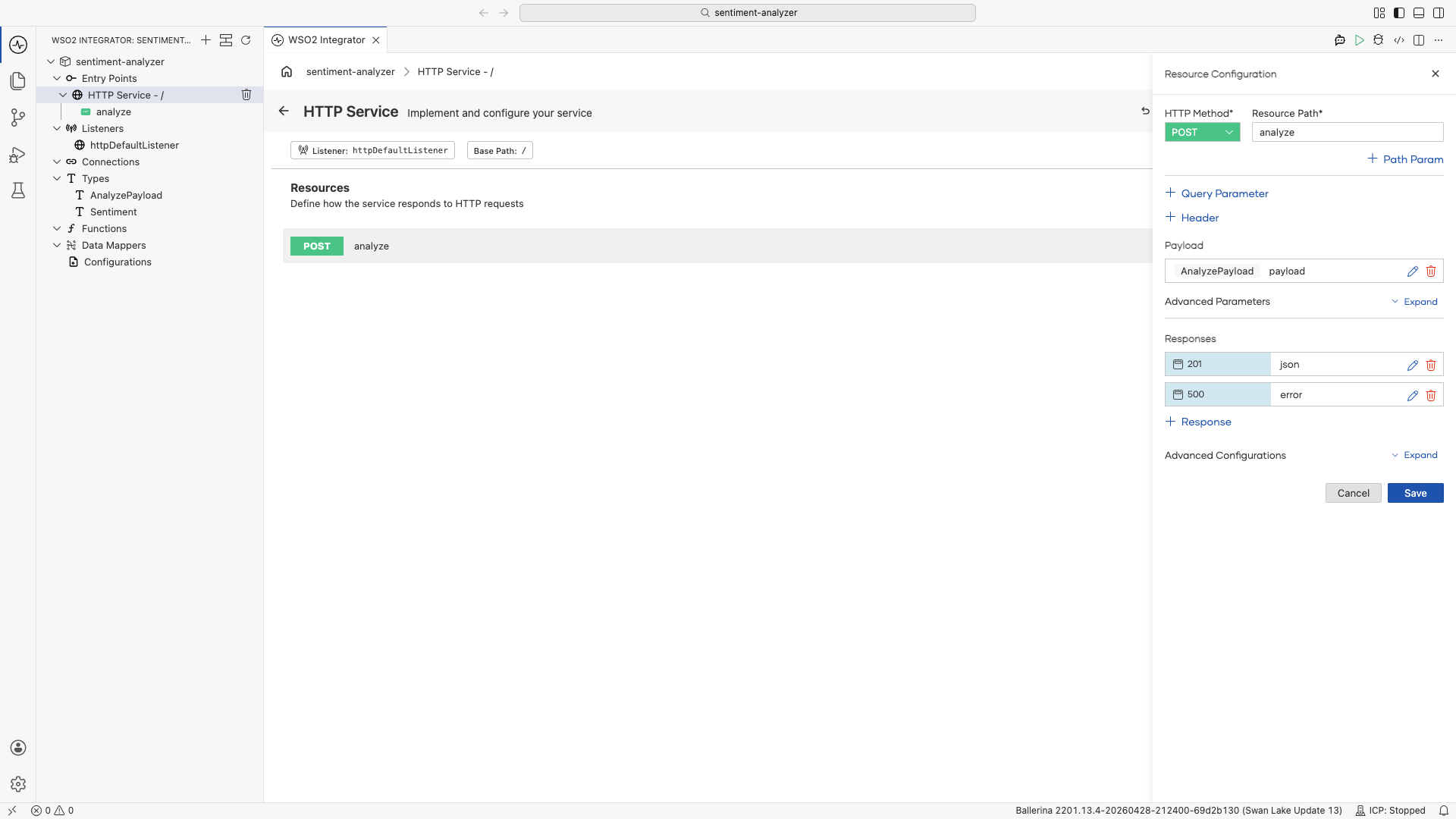Collapse the sentiment-analyzer tree root
This screenshot has height=819, width=1456.
point(51,61)
